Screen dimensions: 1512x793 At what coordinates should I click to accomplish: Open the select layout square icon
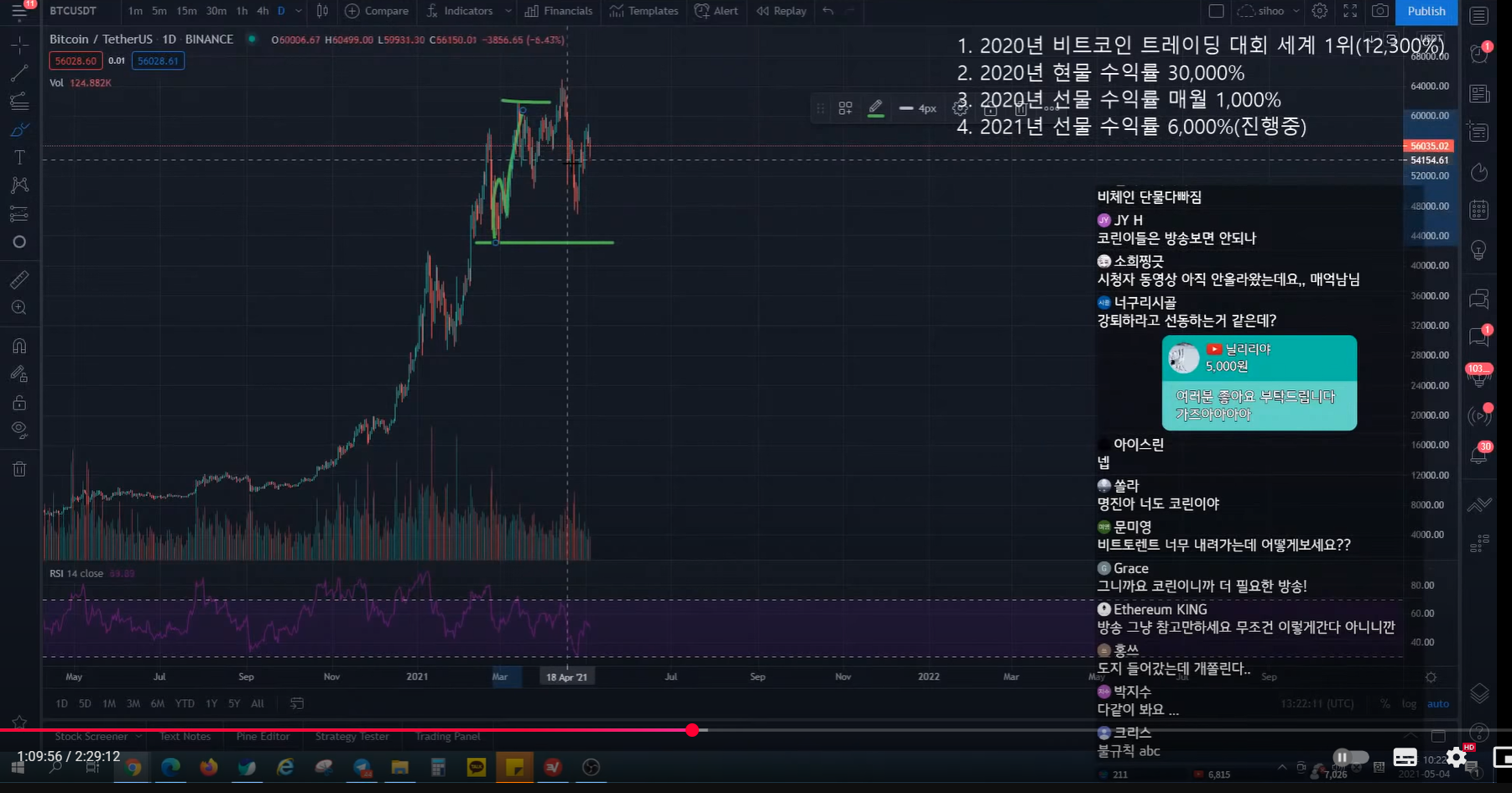(x=1216, y=11)
